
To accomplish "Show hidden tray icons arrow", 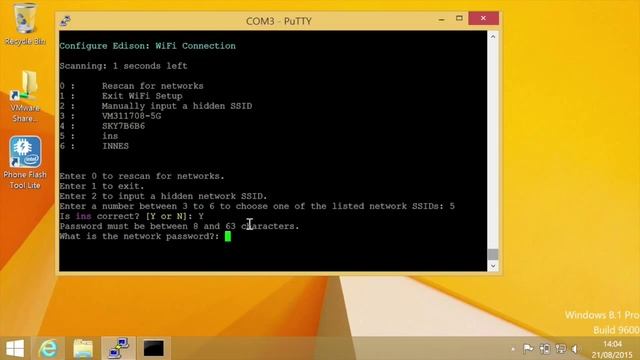I will coord(513,349).
